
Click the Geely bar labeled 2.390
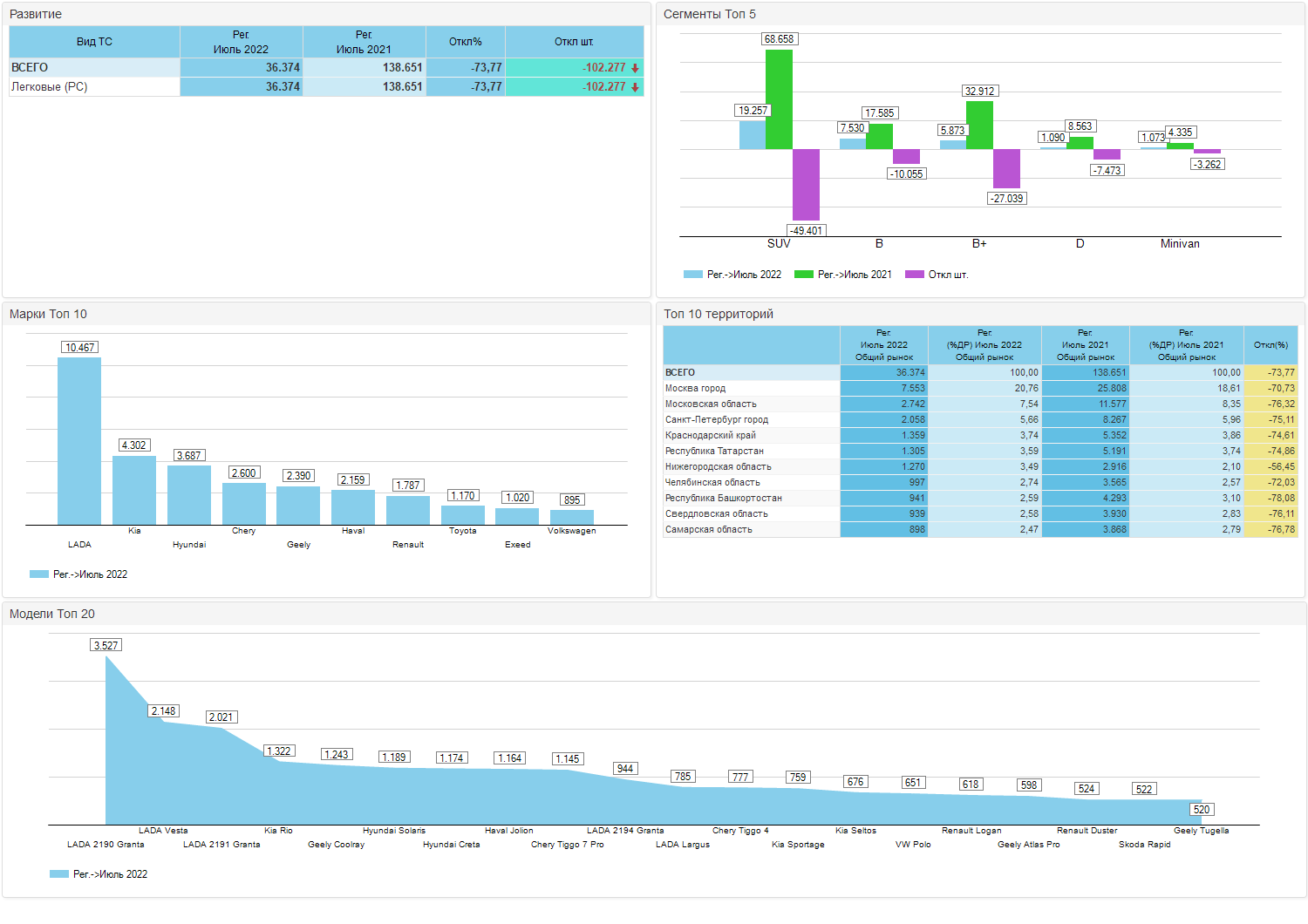(x=298, y=506)
